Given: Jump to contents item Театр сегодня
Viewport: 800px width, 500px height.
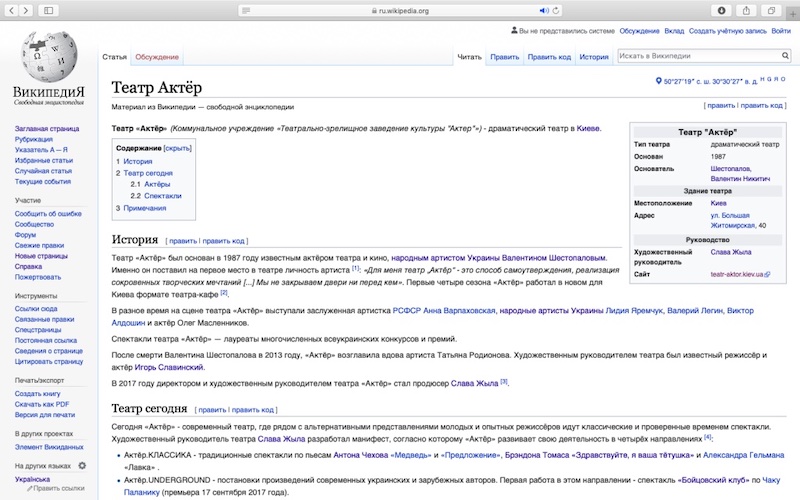Looking at the screenshot, I should click(148, 173).
